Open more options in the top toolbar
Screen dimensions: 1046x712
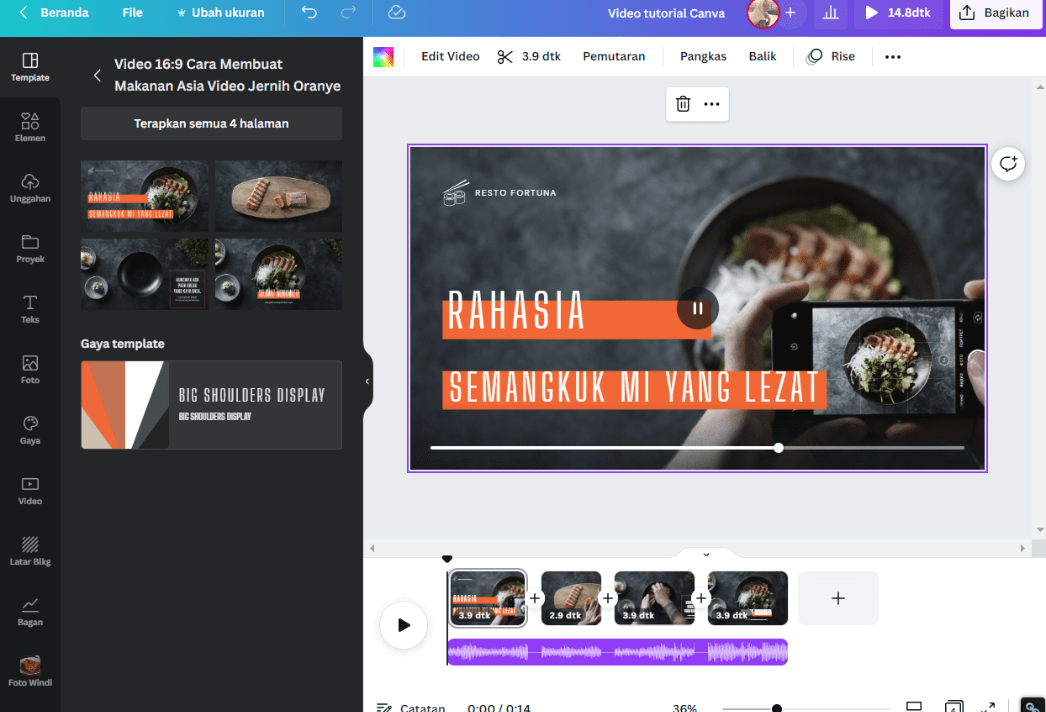[x=893, y=57]
